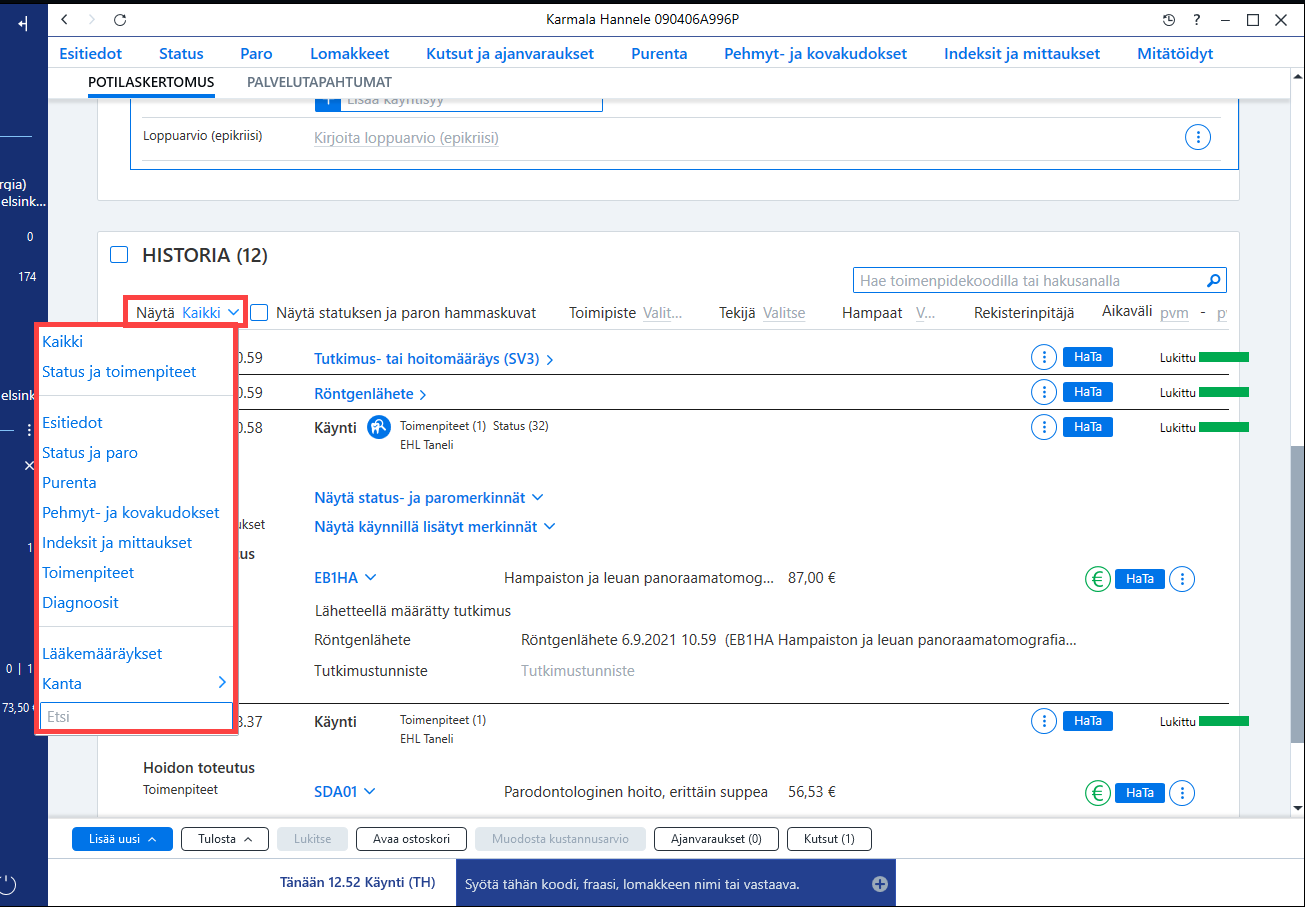Open three-dot menu beside Loppuarvio field
Screen dimensions: 1305x907
click(x=1197, y=138)
